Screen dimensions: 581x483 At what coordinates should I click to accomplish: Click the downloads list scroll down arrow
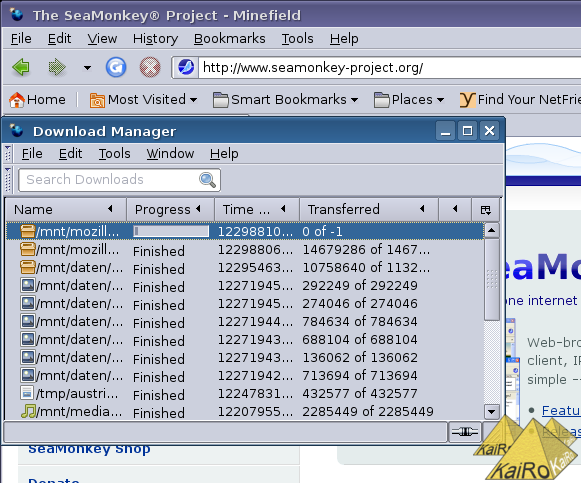492,412
